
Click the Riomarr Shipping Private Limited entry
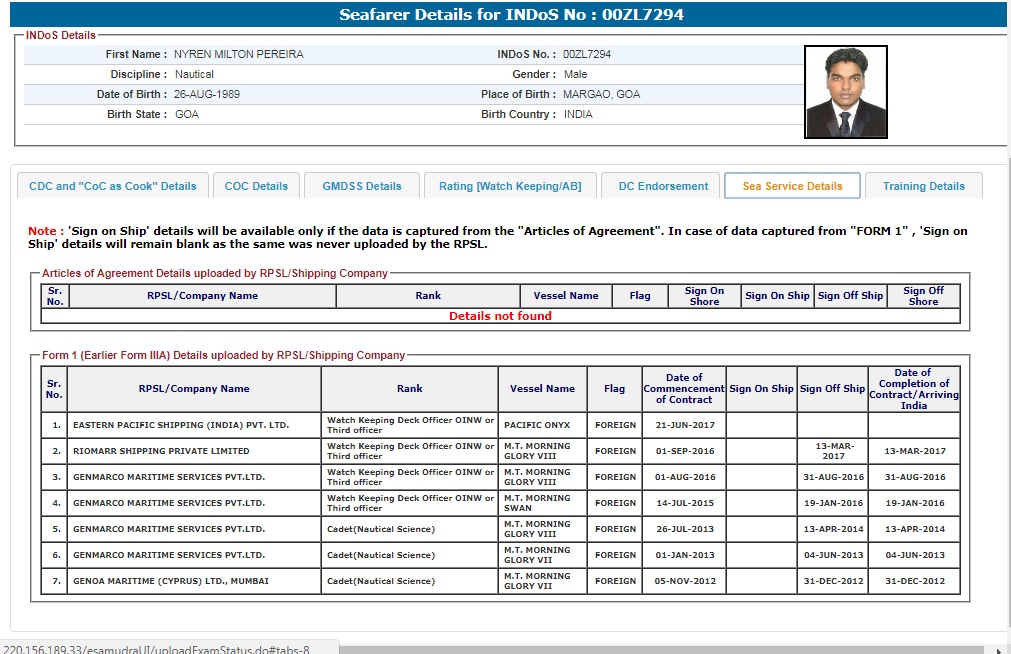point(161,451)
